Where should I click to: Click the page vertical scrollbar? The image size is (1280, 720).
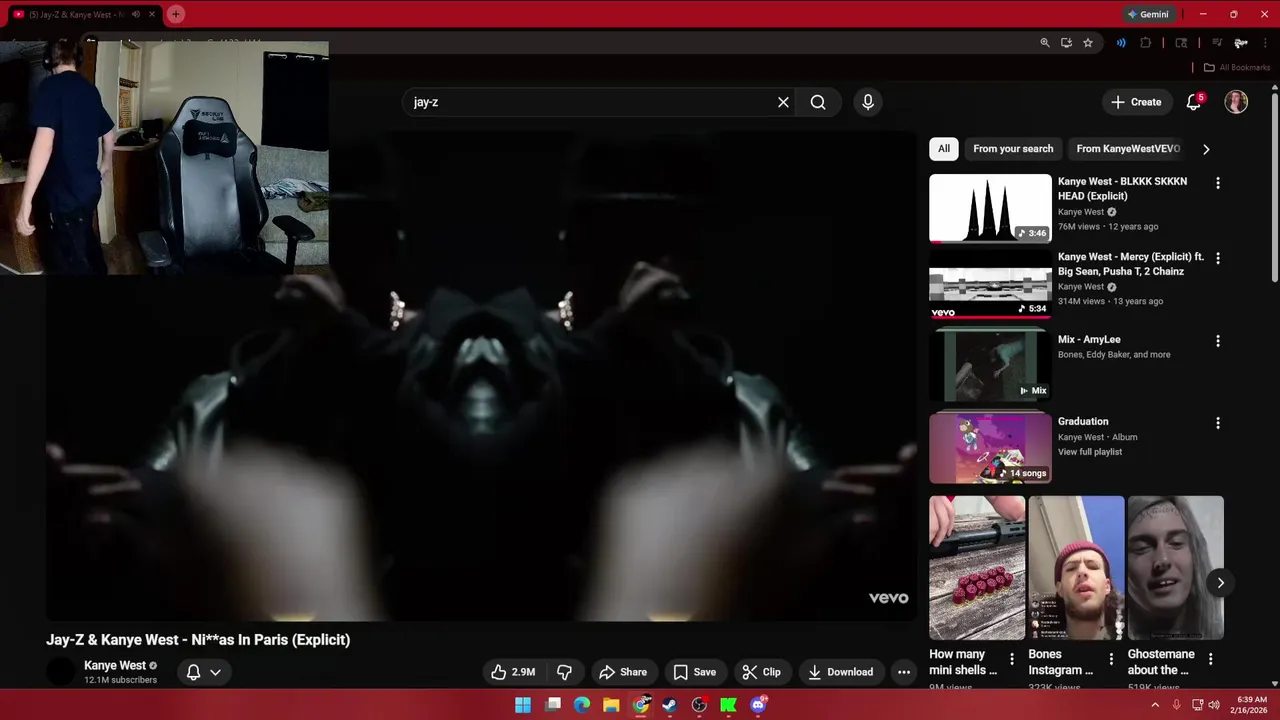pyautogui.click(x=1274, y=185)
